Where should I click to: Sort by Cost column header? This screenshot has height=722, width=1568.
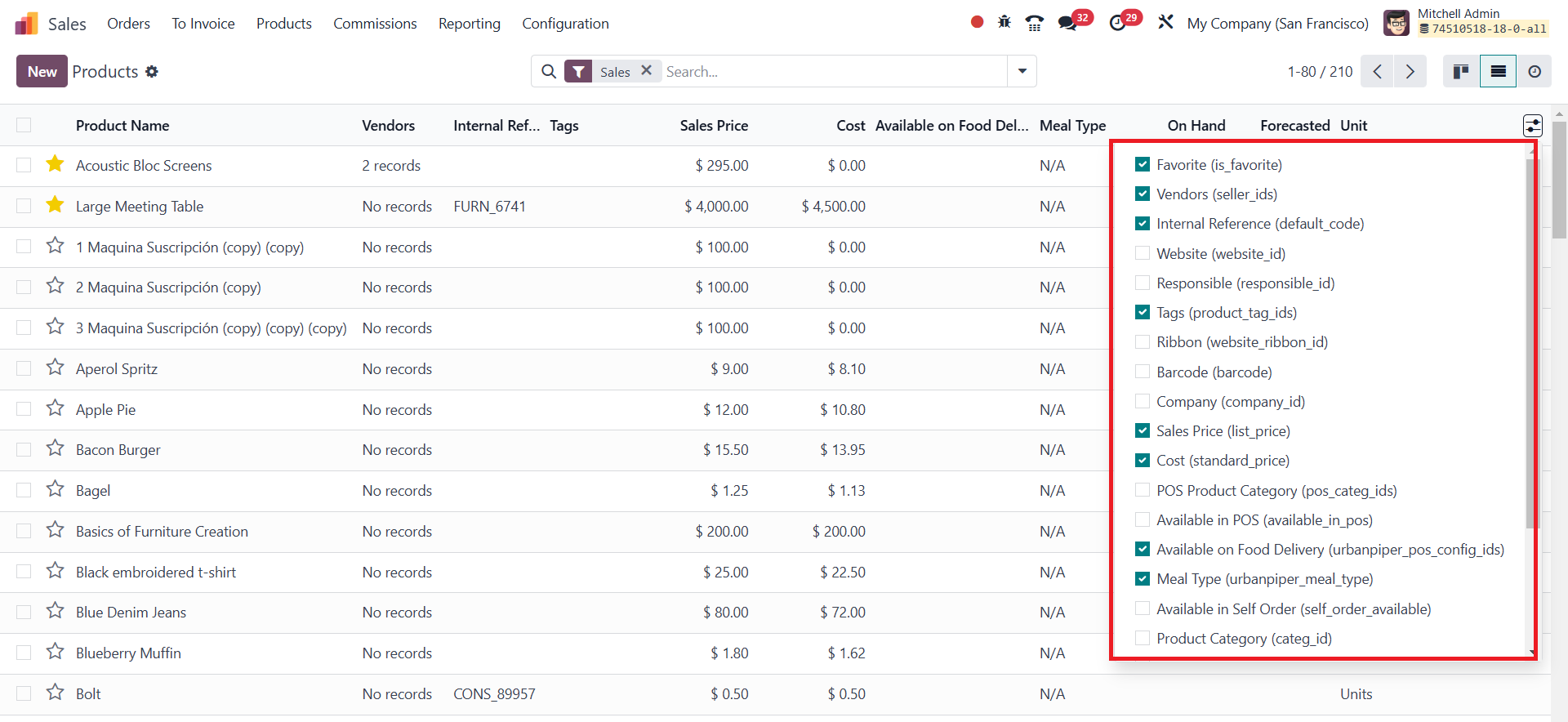click(x=850, y=126)
